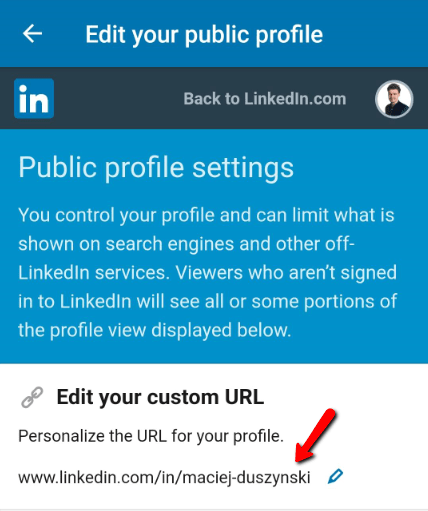Click 'Personalize the URL for your profile' text

pos(151,436)
